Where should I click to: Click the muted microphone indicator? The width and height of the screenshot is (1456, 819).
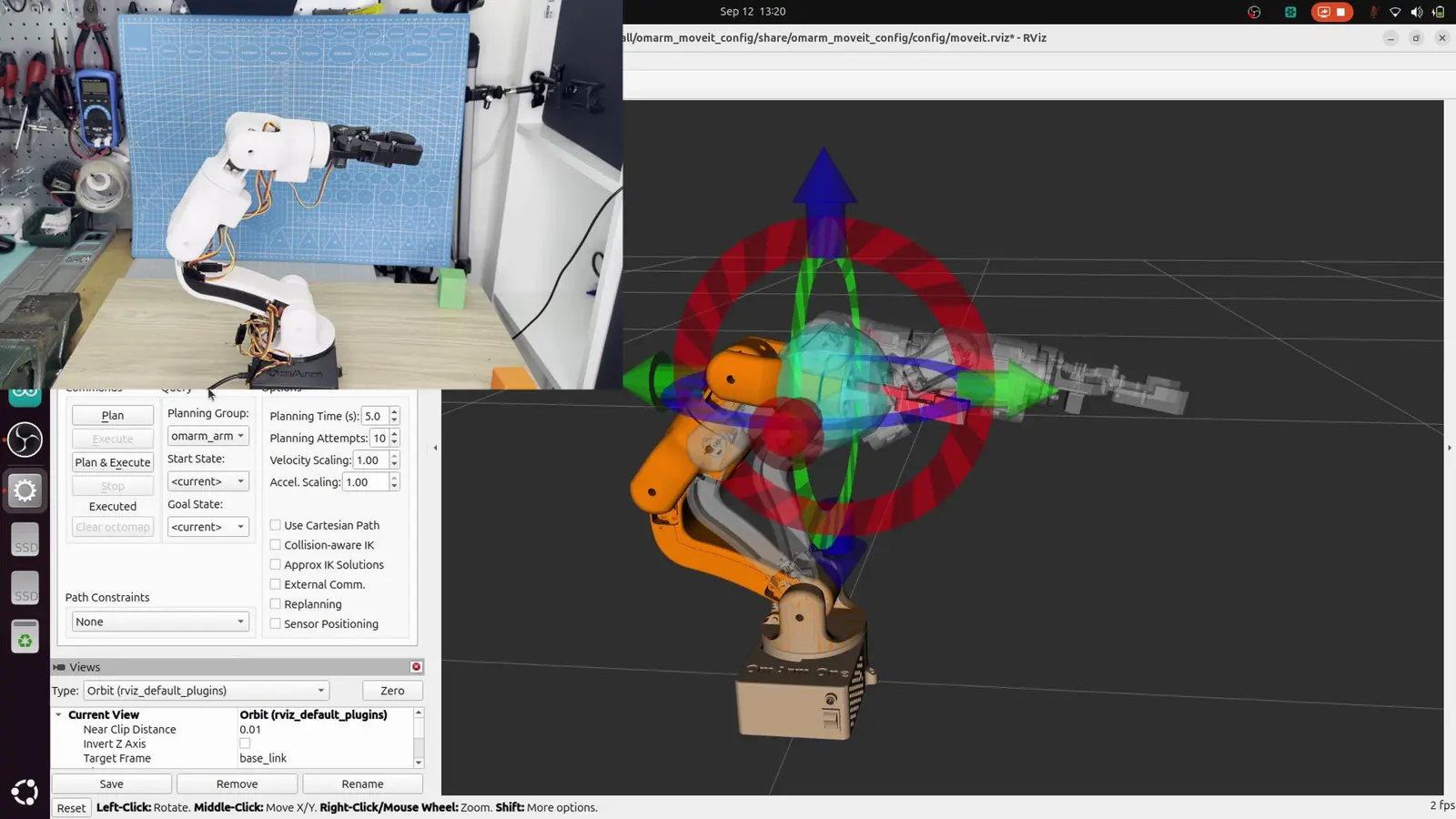pyautogui.click(x=1373, y=12)
